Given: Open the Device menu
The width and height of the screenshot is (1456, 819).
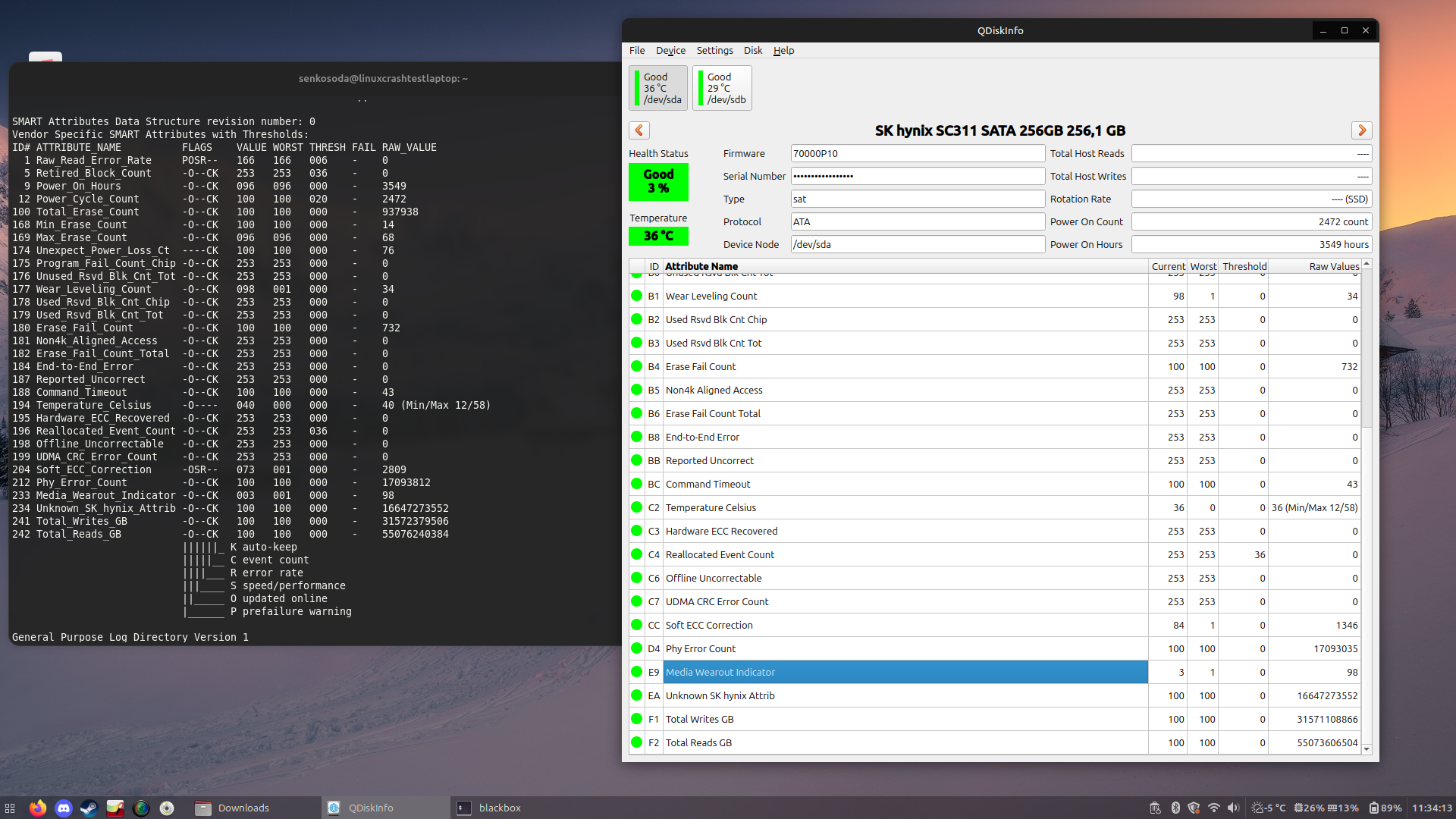Looking at the screenshot, I should (670, 50).
